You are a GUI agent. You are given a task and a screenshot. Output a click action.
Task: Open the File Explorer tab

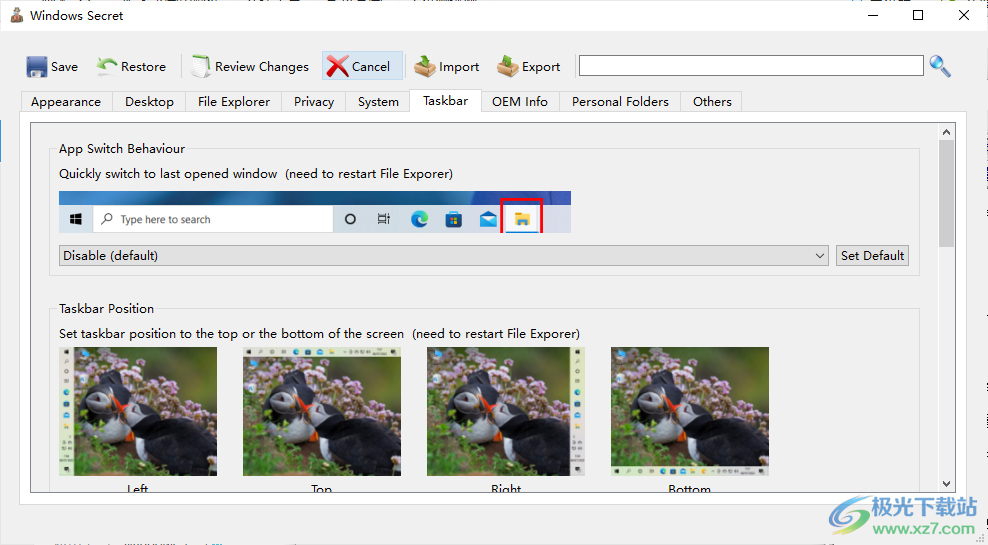(x=234, y=102)
